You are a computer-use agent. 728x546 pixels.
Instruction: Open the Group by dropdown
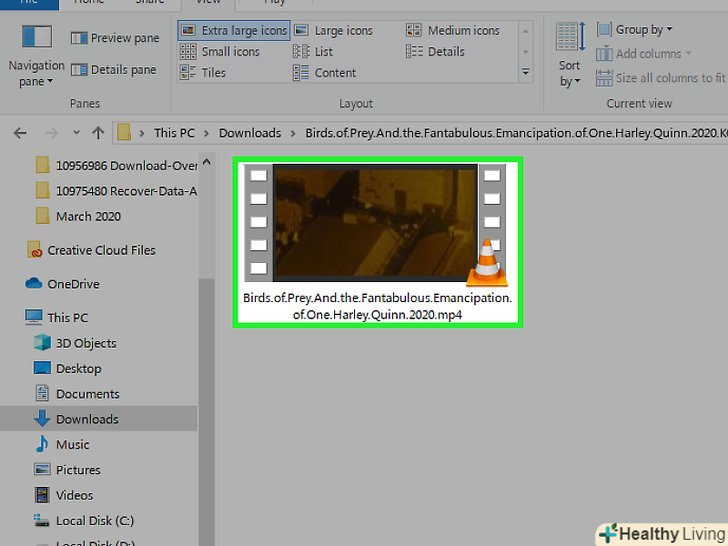click(634, 30)
